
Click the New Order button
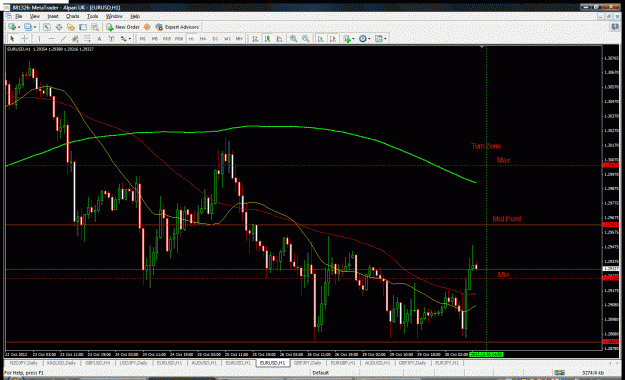[x=123, y=27]
